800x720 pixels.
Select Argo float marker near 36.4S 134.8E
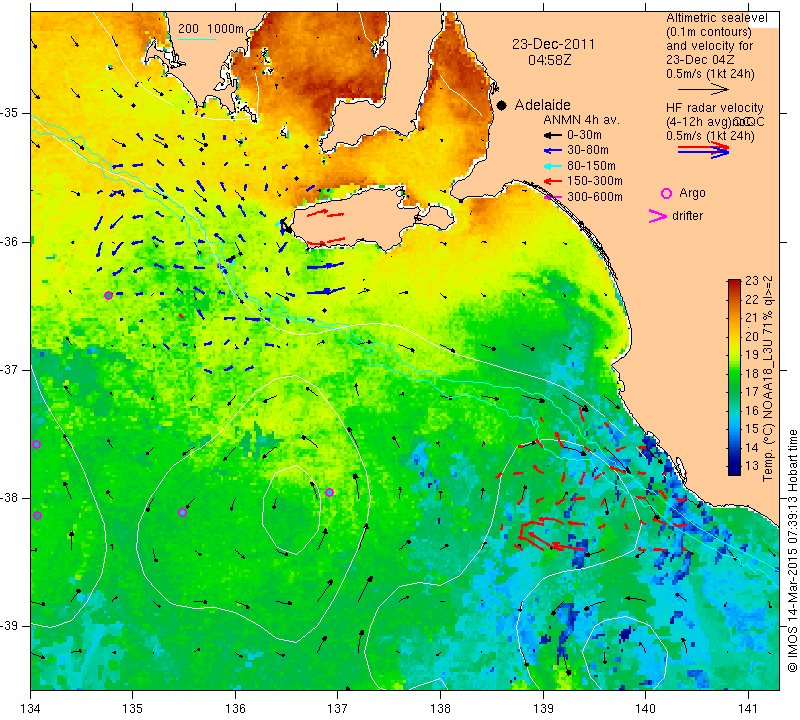click(x=108, y=295)
